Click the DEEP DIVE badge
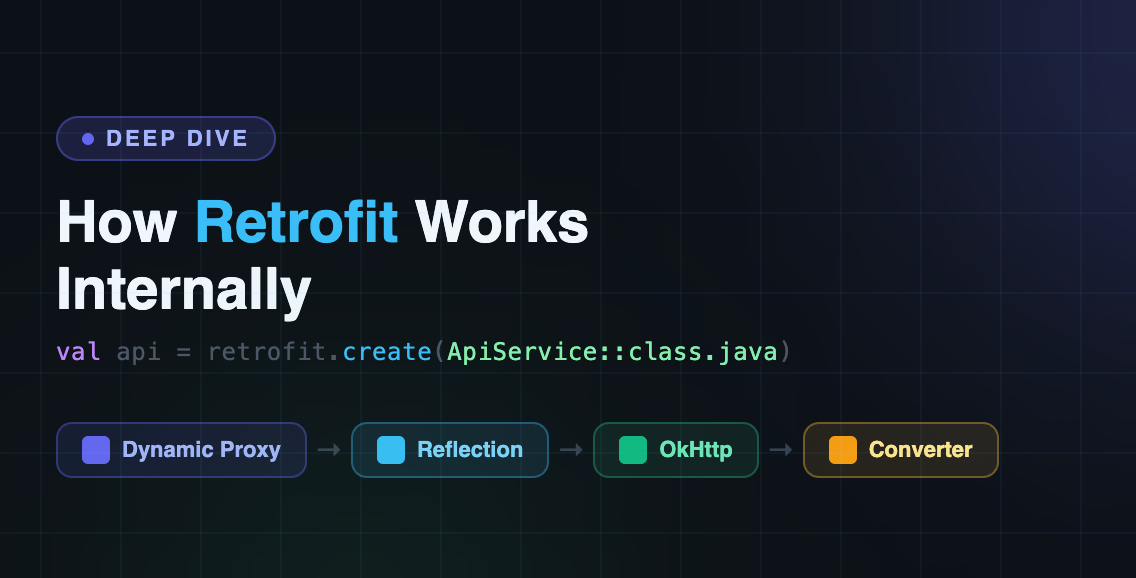The width and height of the screenshot is (1136, 578). (x=166, y=138)
